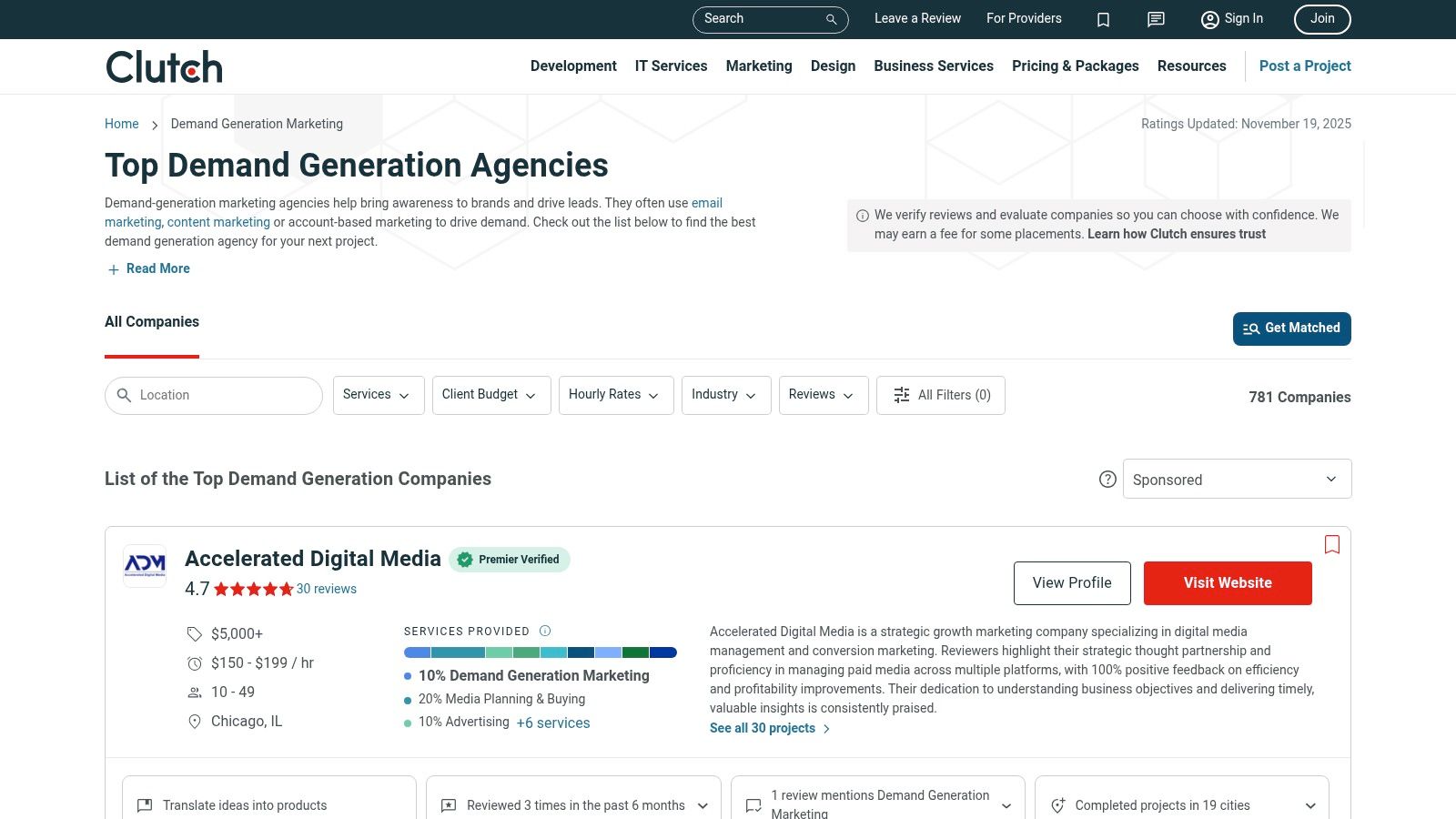Open the Sponsored sort dropdown

tap(1237, 480)
